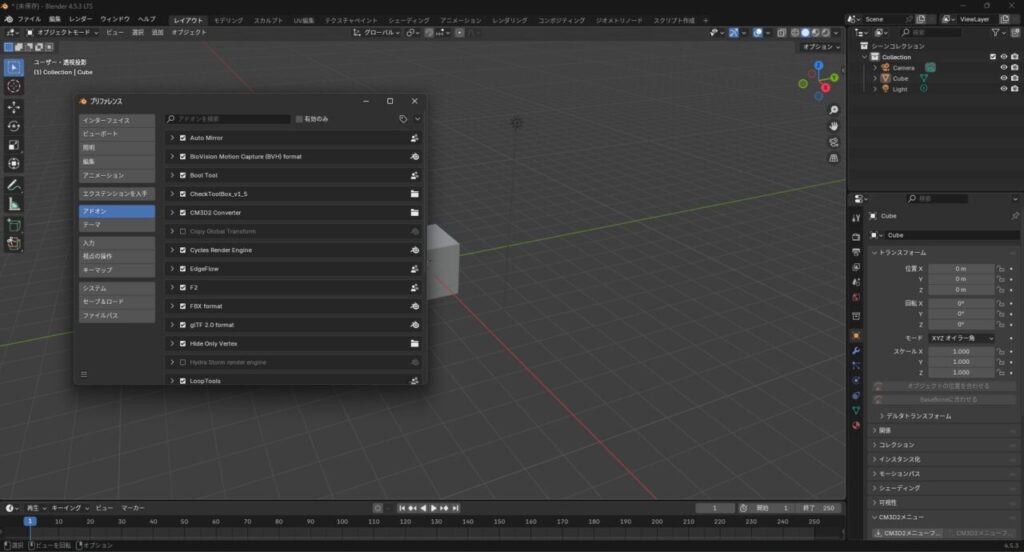
Task: Open the XYZ Euler rotation mode dropdown
Action: click(x=961, y=338)
